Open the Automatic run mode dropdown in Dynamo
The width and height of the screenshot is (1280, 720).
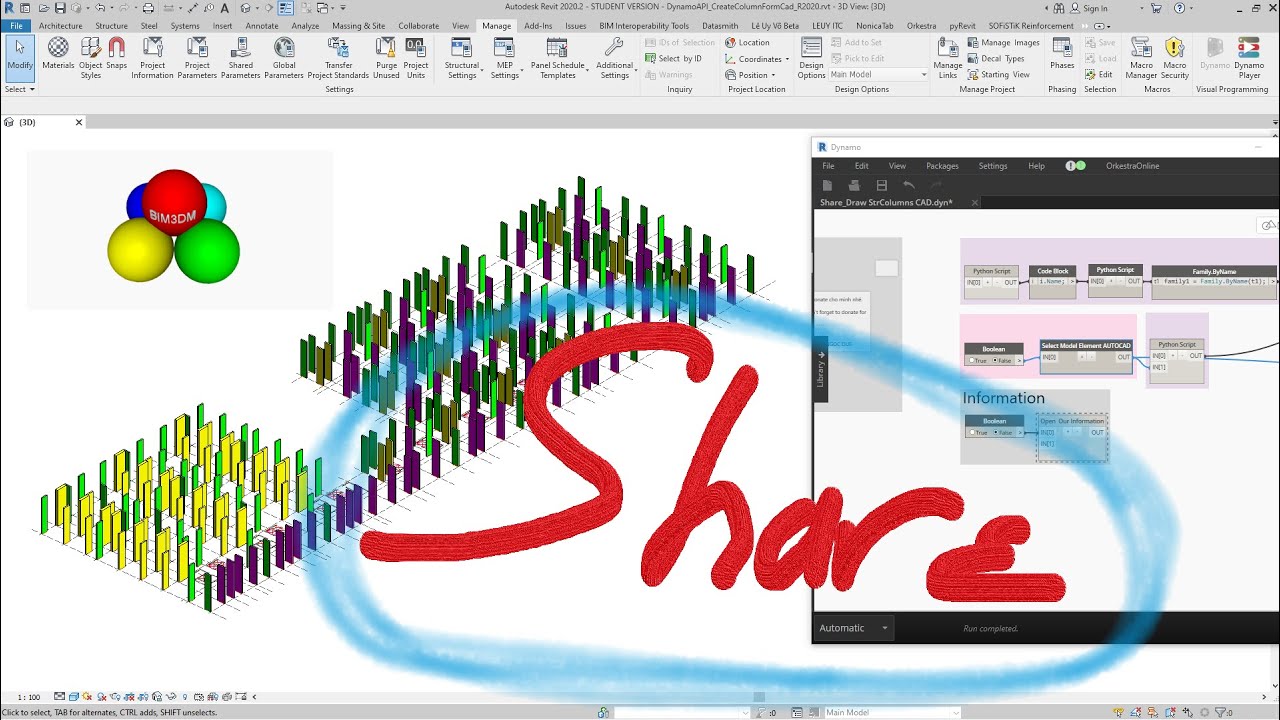pos(853,628)
